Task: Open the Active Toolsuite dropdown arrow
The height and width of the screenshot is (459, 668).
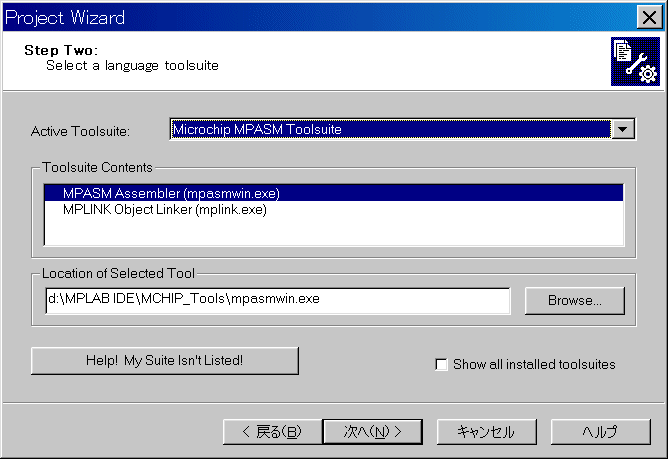Action: coord(622,129)
